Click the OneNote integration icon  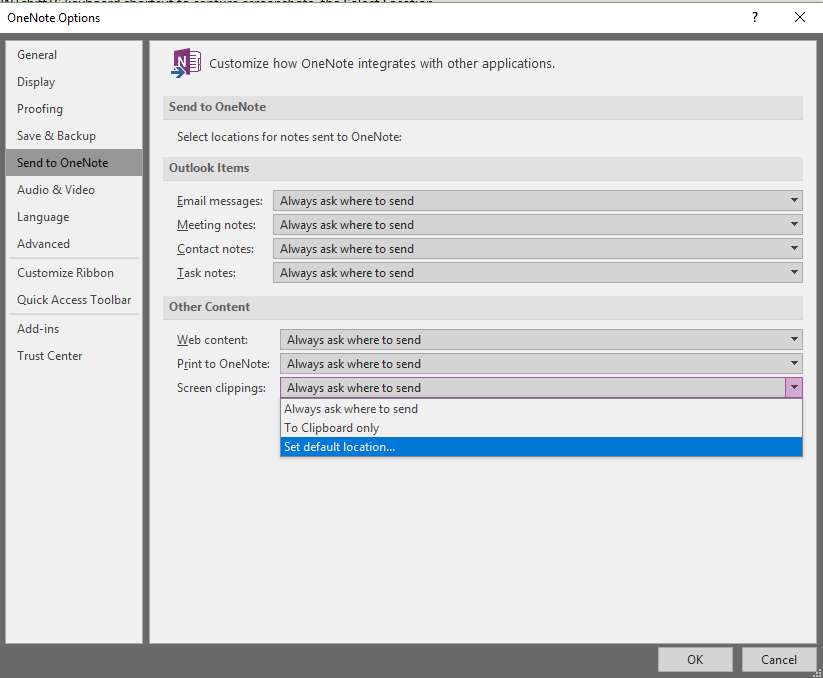click(186, 63)
